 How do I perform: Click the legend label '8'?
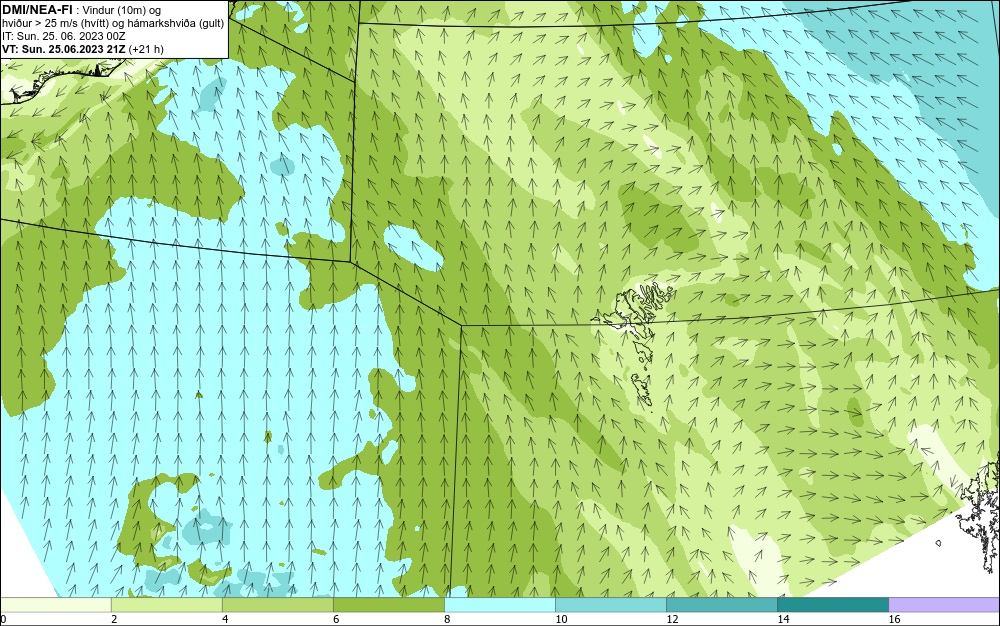pos(447,619)
